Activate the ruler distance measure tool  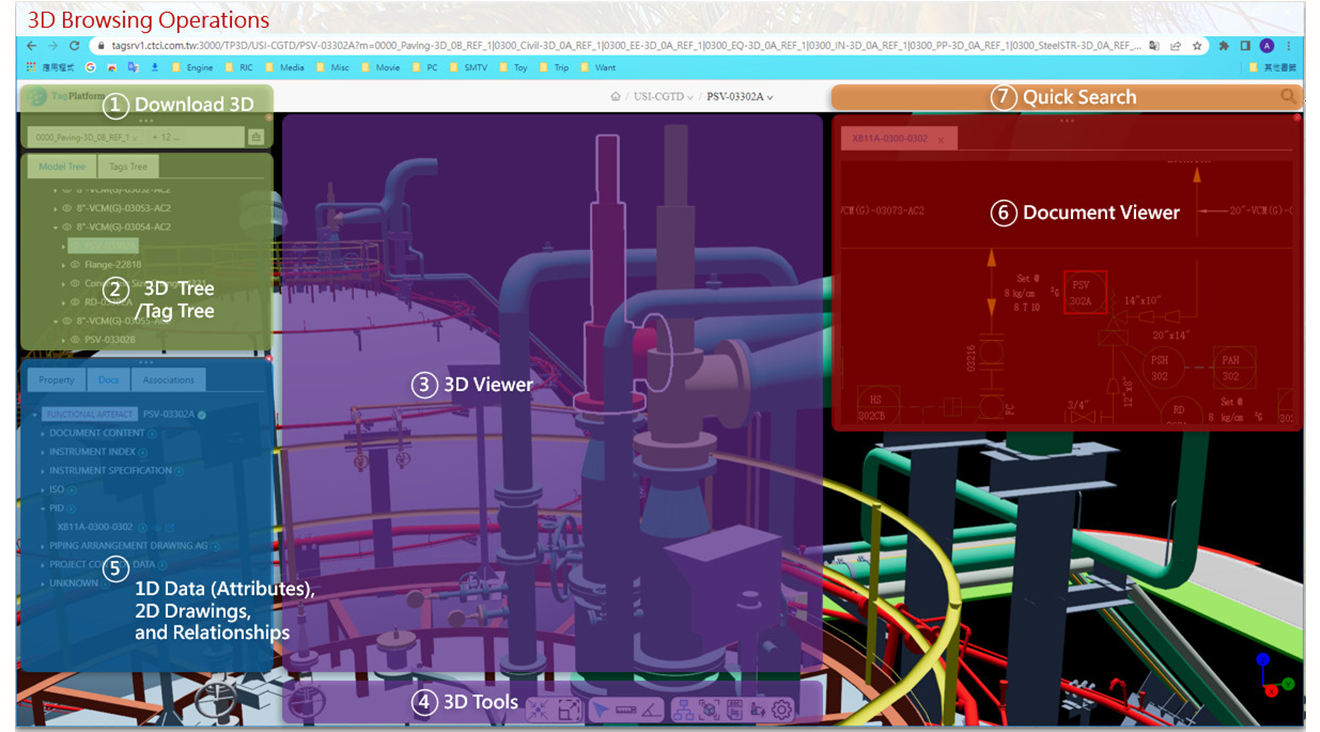(626, 710)
